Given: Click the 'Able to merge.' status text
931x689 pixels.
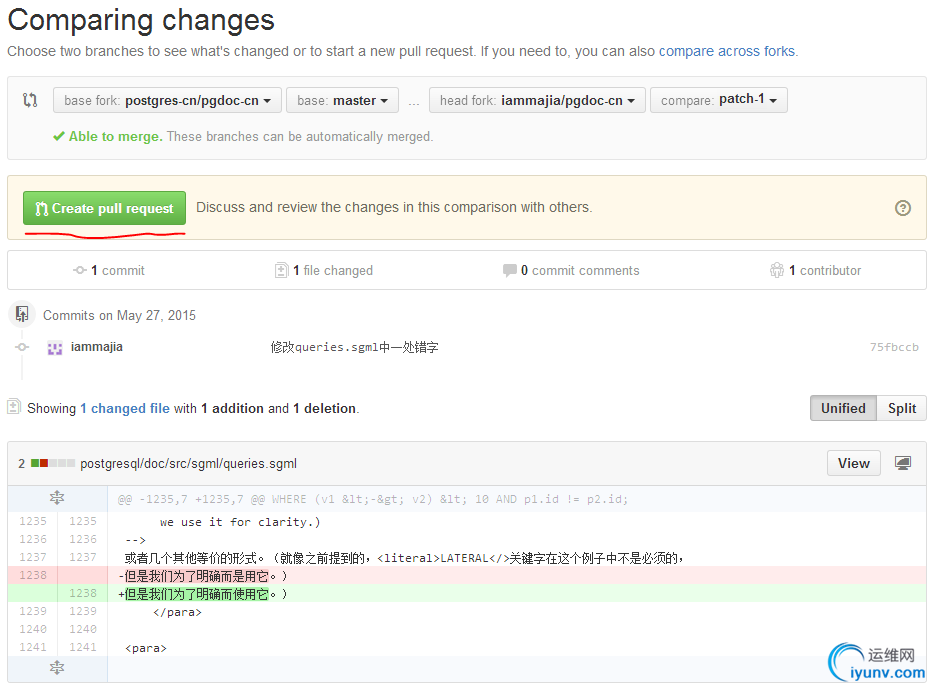Looking at the screenshot, I should pyautogui.click(x=116, y=137).
